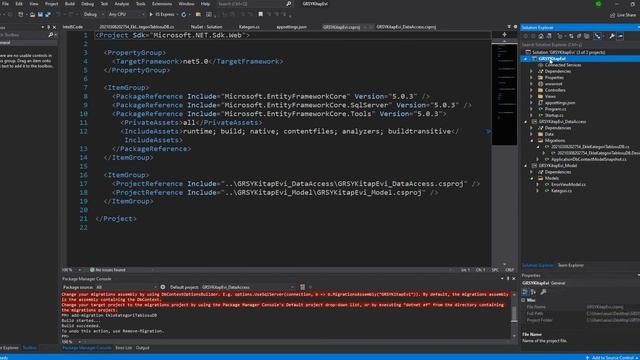Click the Categorized icon in Properties panel
Image resolution: width=640 pixels, height=360 pixels.
(x=525, y=292)
